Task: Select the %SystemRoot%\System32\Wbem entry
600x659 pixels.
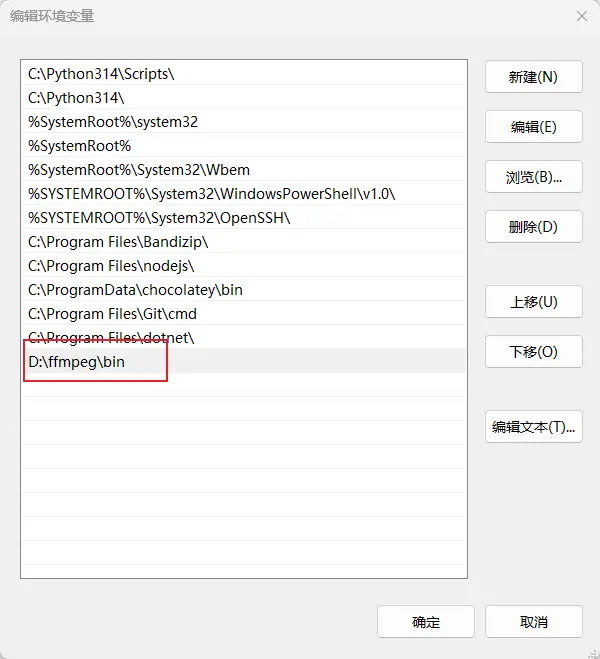Action: (139, 170)
